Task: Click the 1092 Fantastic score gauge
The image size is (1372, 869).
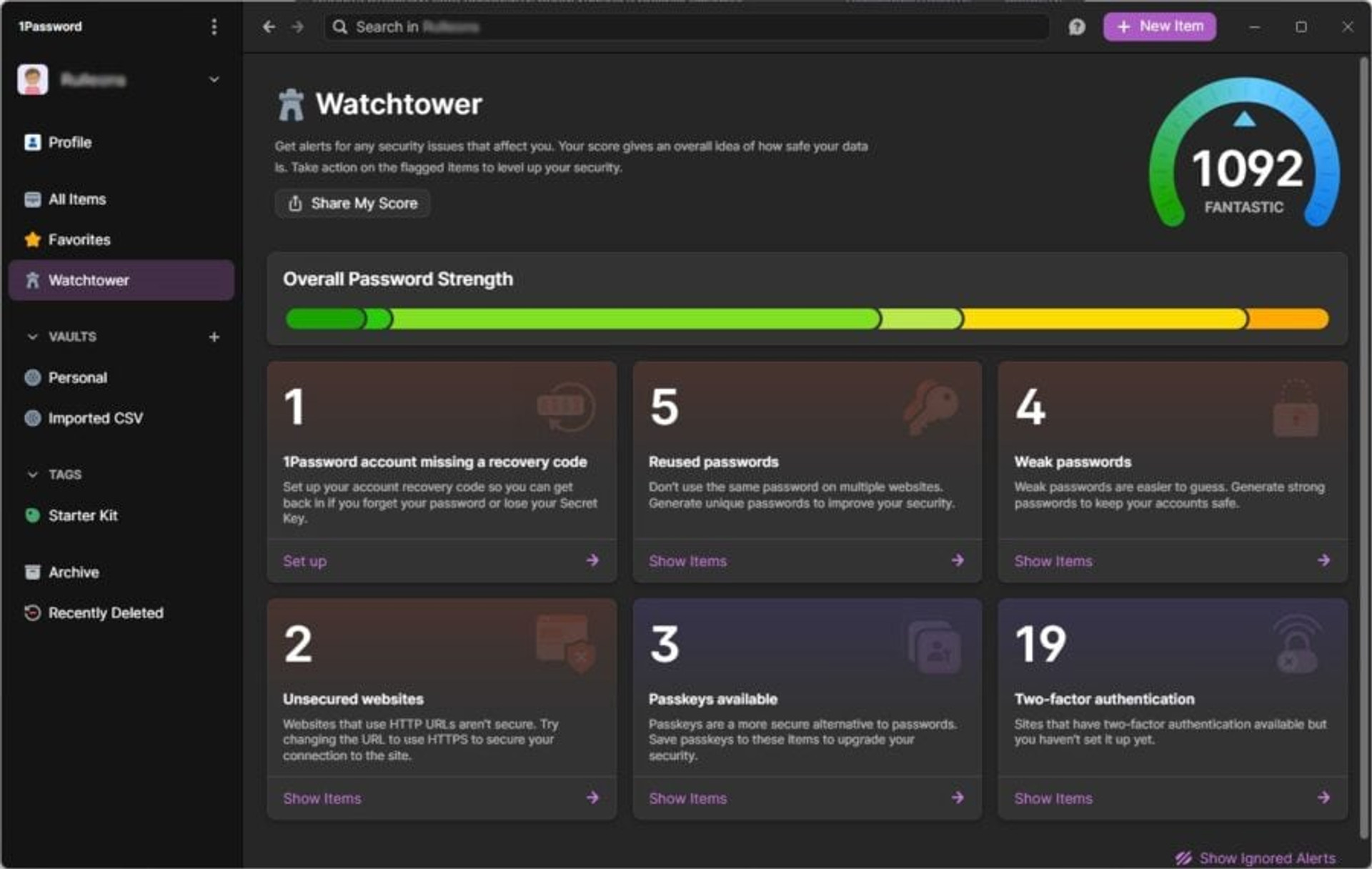Action: [1244, 154]
